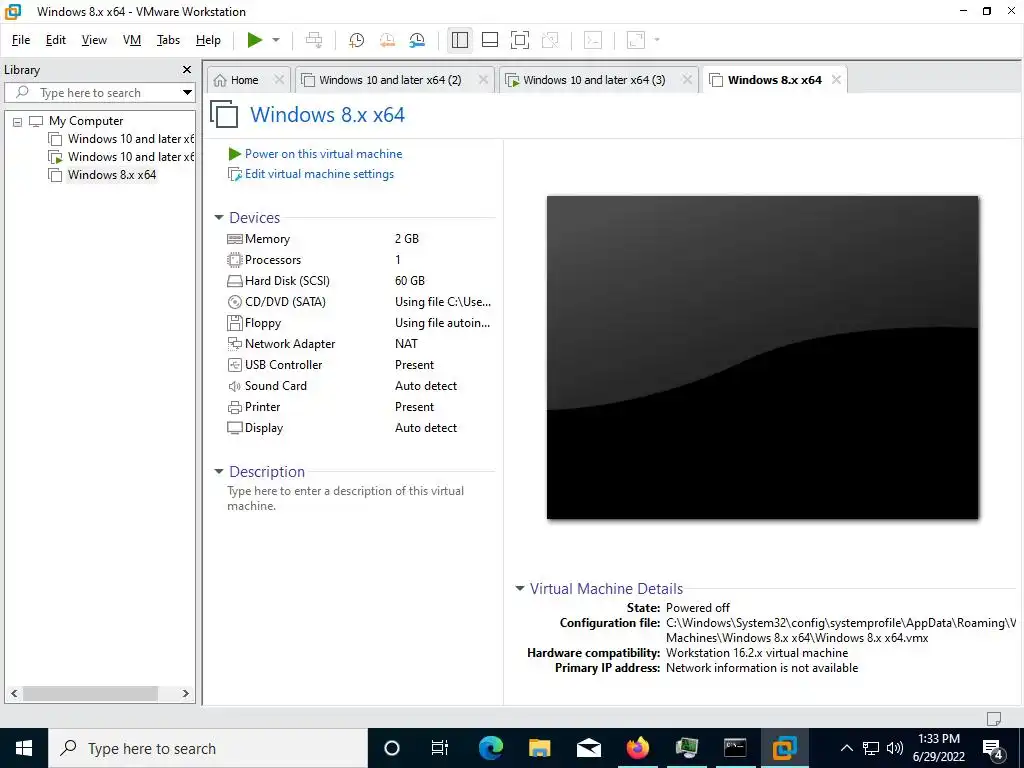Image resolution: width=1024 pixels, height=768 pixels.
Task: Click the Library horizontal scrollbar
Action: (91, 694)
